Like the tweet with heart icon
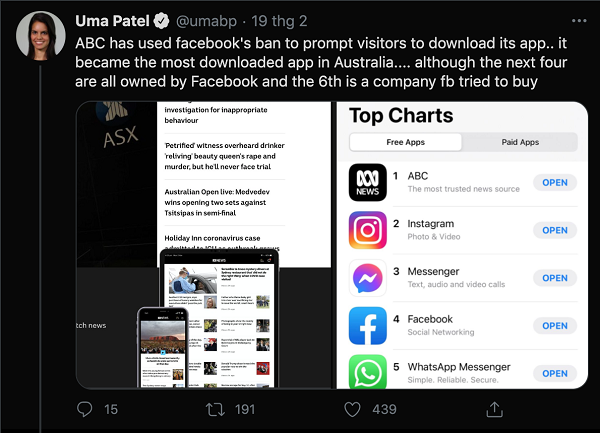600x433 pixels. coord(353,409)
